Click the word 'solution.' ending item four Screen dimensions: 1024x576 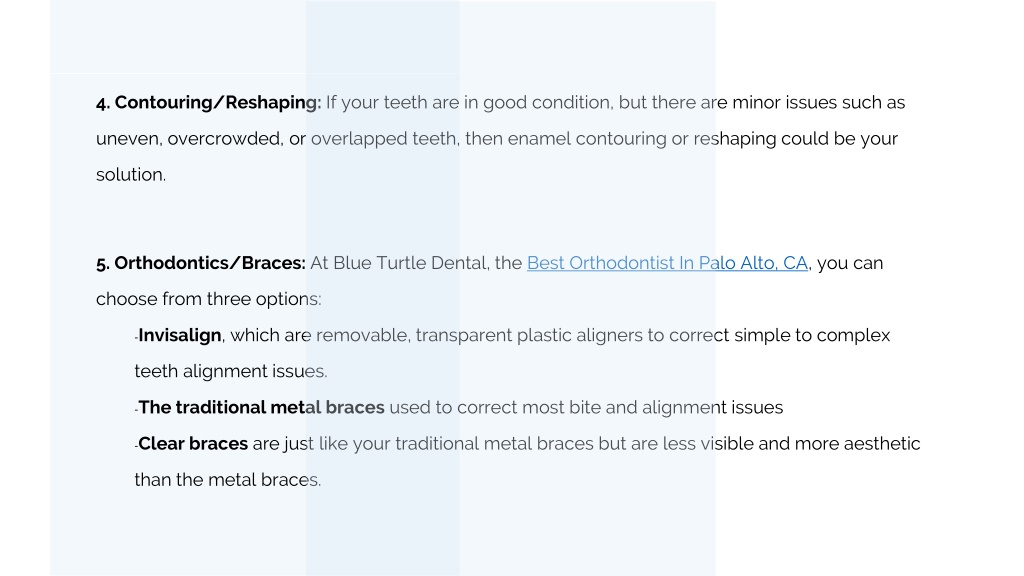click(x=131, y=174)
